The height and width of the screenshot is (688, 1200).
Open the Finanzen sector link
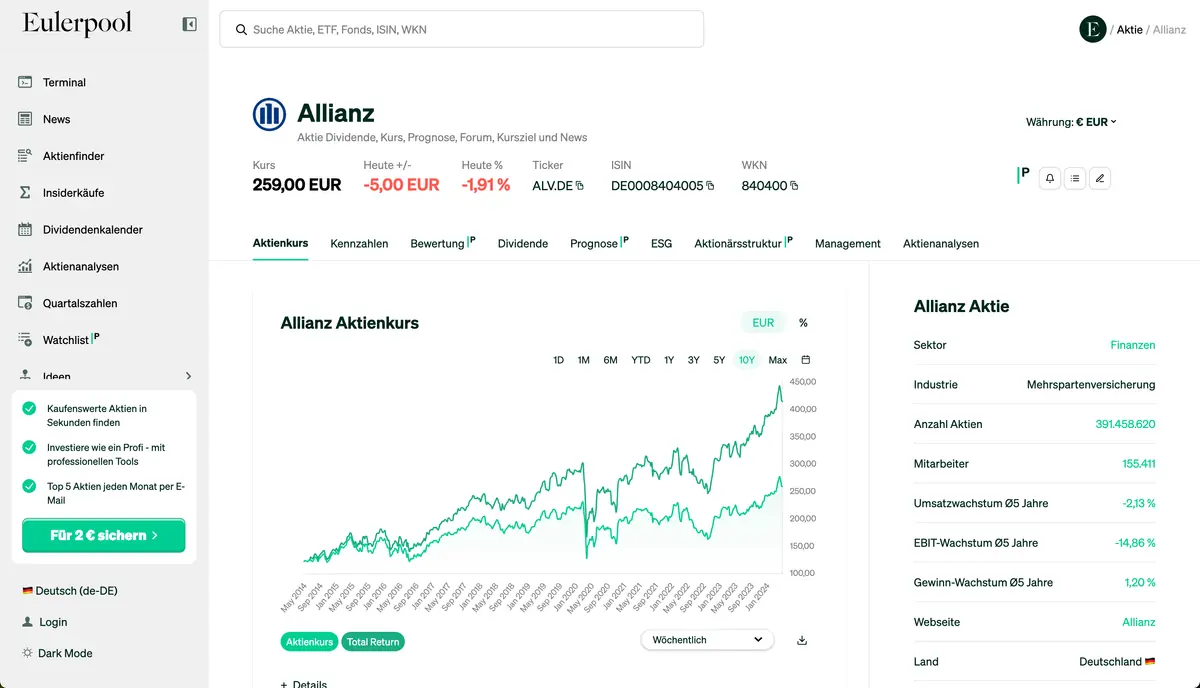pyautogui.click(x=1132, y=345)
